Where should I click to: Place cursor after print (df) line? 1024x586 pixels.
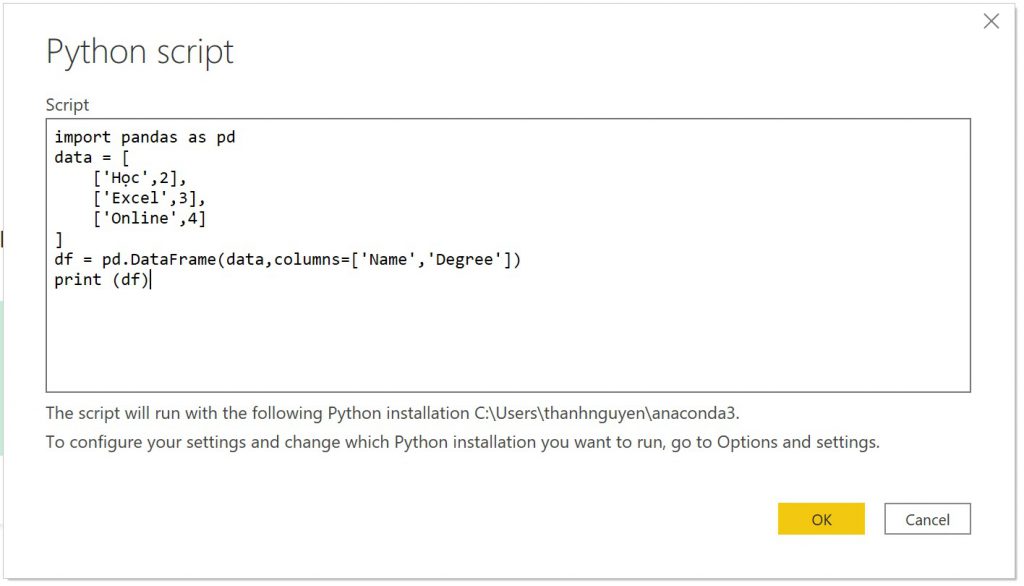coord(152,279)
